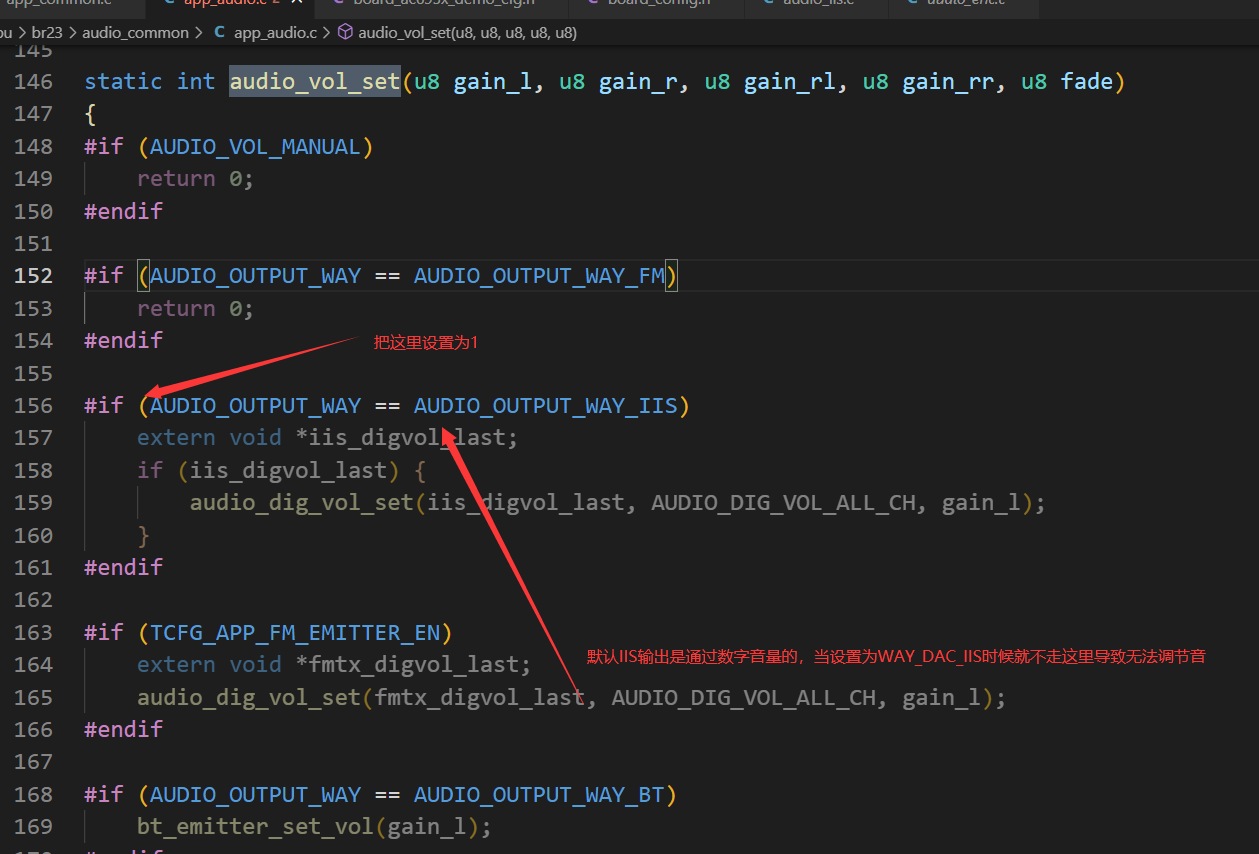Open the br23 breadcrumb folder
1259x854 pixels.
click(x=47, y=33)
